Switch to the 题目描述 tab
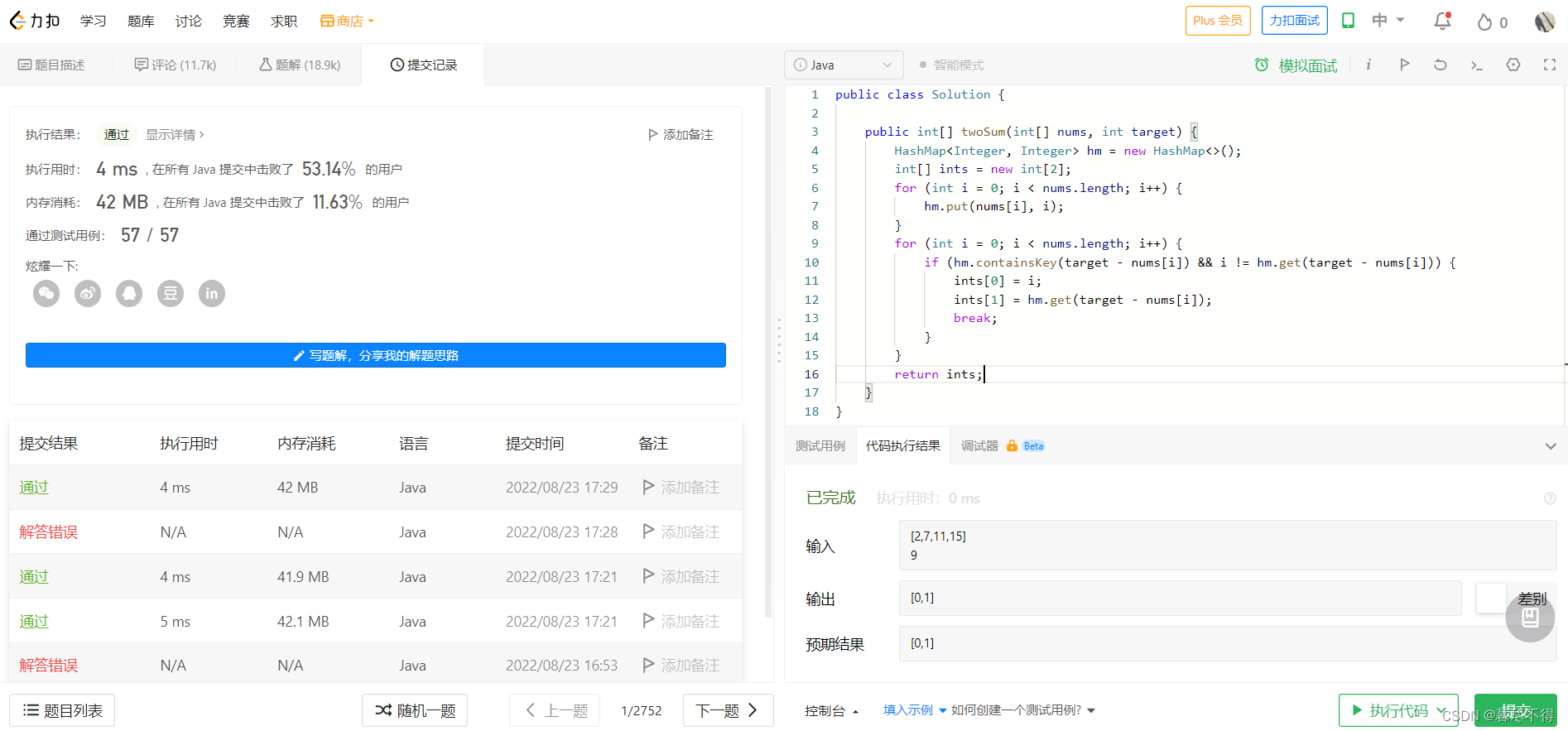The height and width of the screenshot is (731, 1568). pos(52,65)
